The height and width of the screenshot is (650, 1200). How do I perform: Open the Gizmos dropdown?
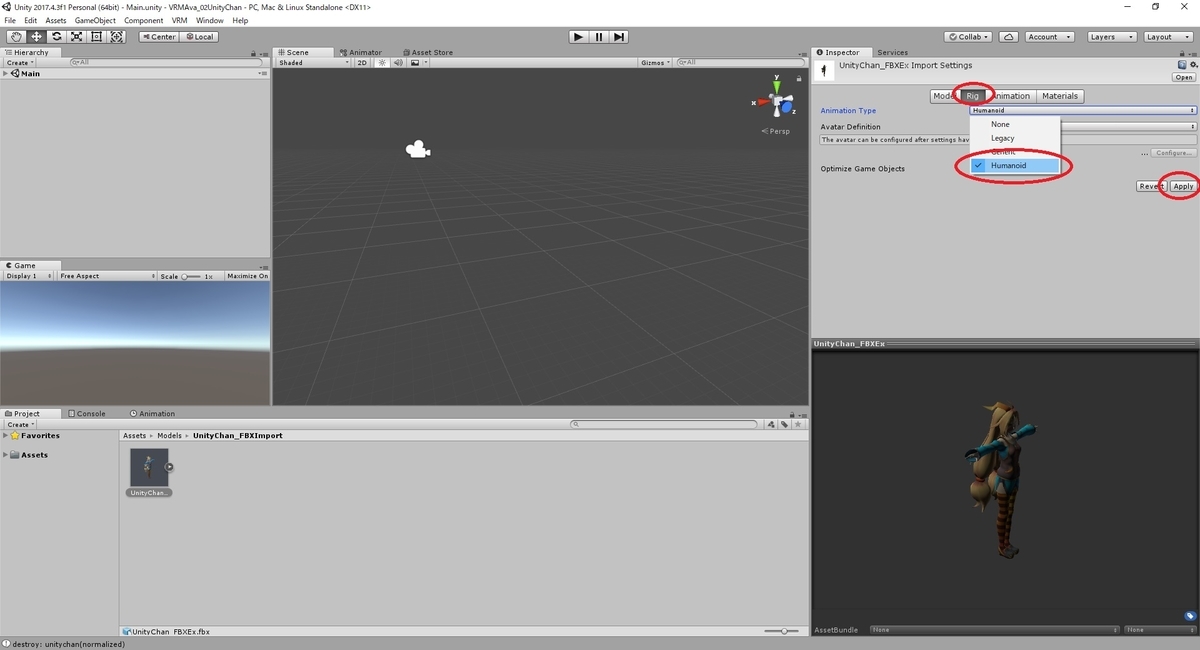click(655, 62)
